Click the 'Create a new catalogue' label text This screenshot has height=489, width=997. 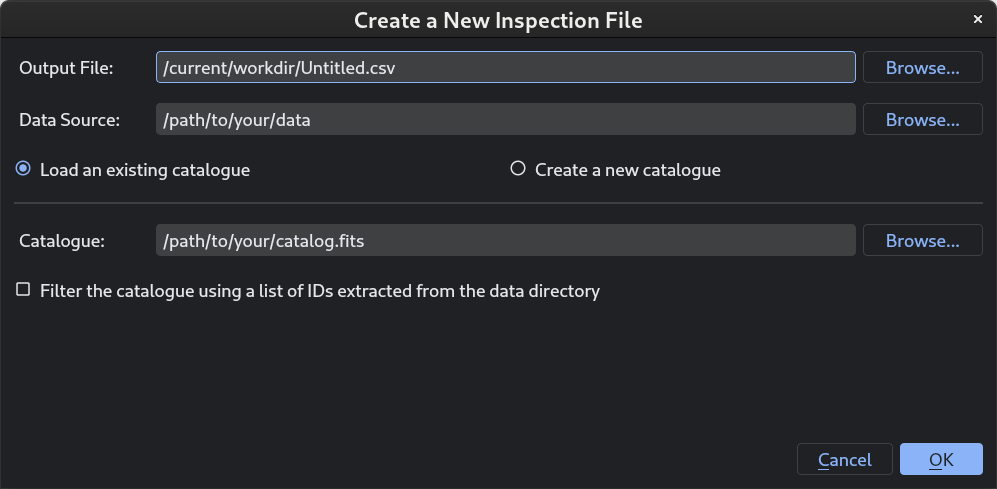tap(628, 170)
